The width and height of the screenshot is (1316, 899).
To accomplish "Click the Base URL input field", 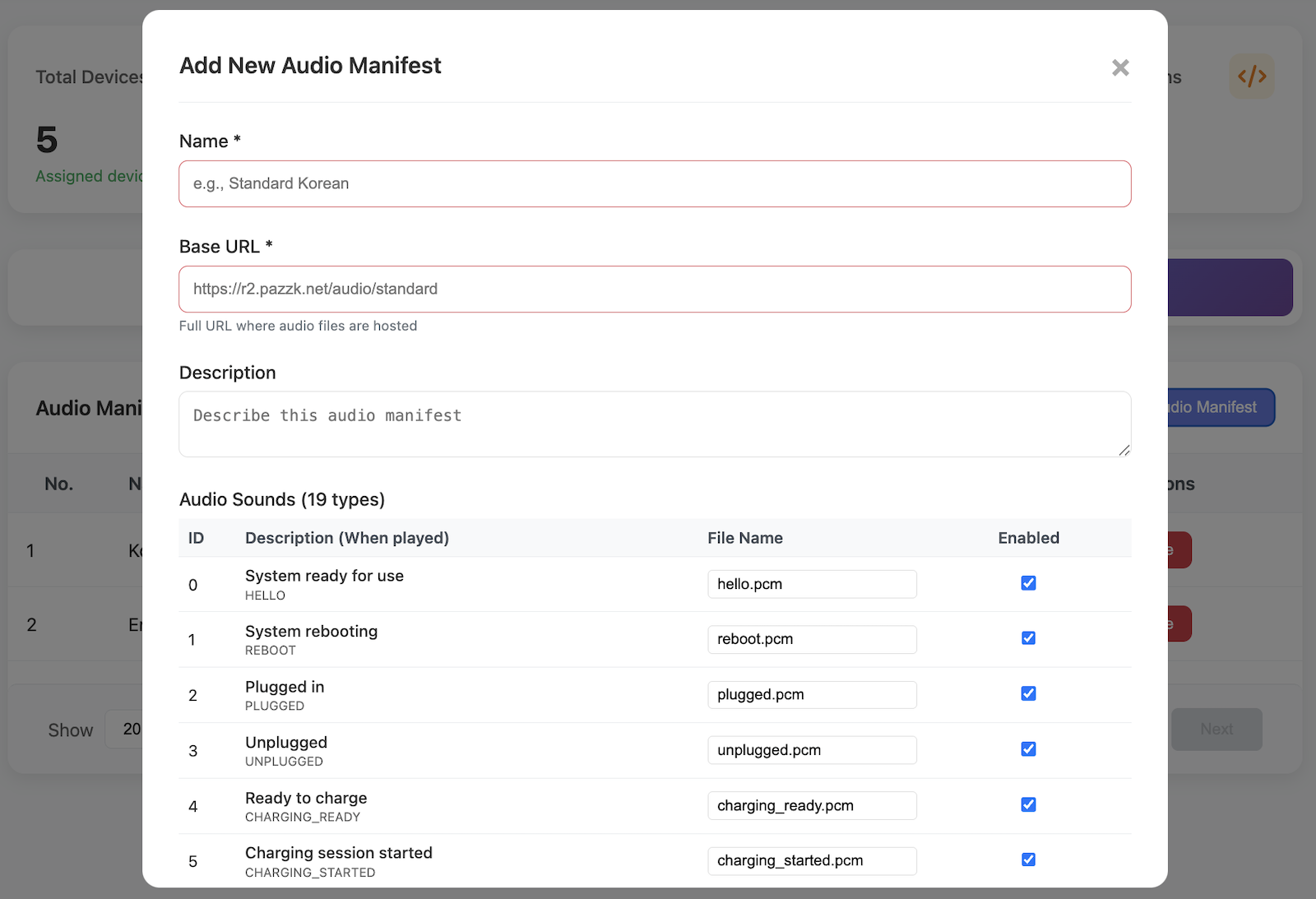I will (x=654, y=289).
